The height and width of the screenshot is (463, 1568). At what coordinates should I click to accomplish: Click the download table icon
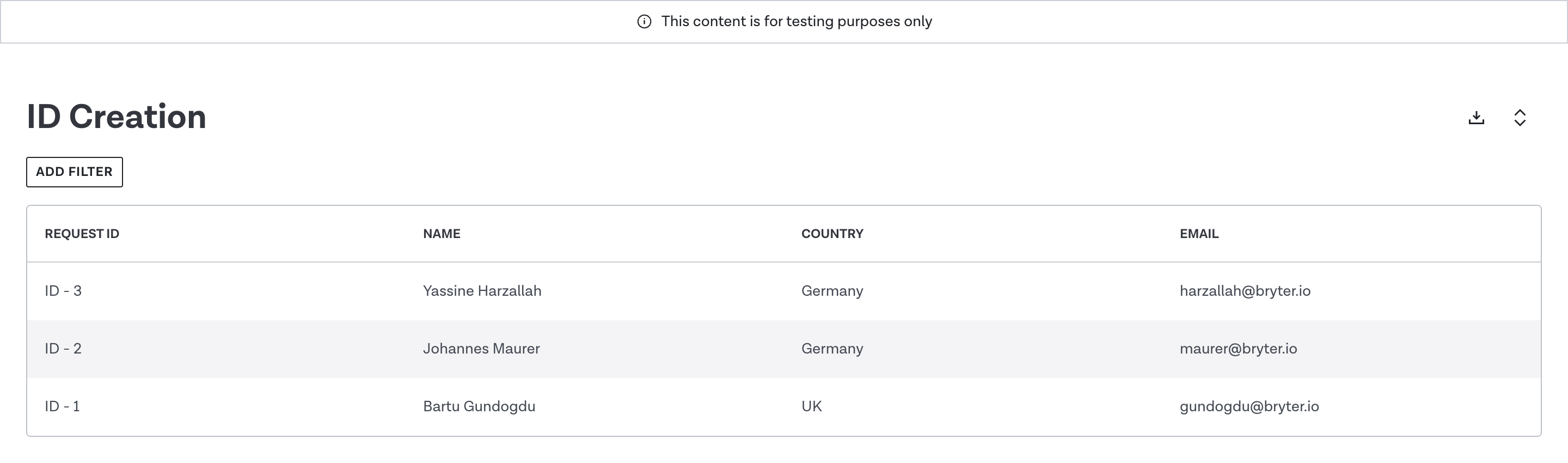pyautogui.click(x=1476, y=118)
